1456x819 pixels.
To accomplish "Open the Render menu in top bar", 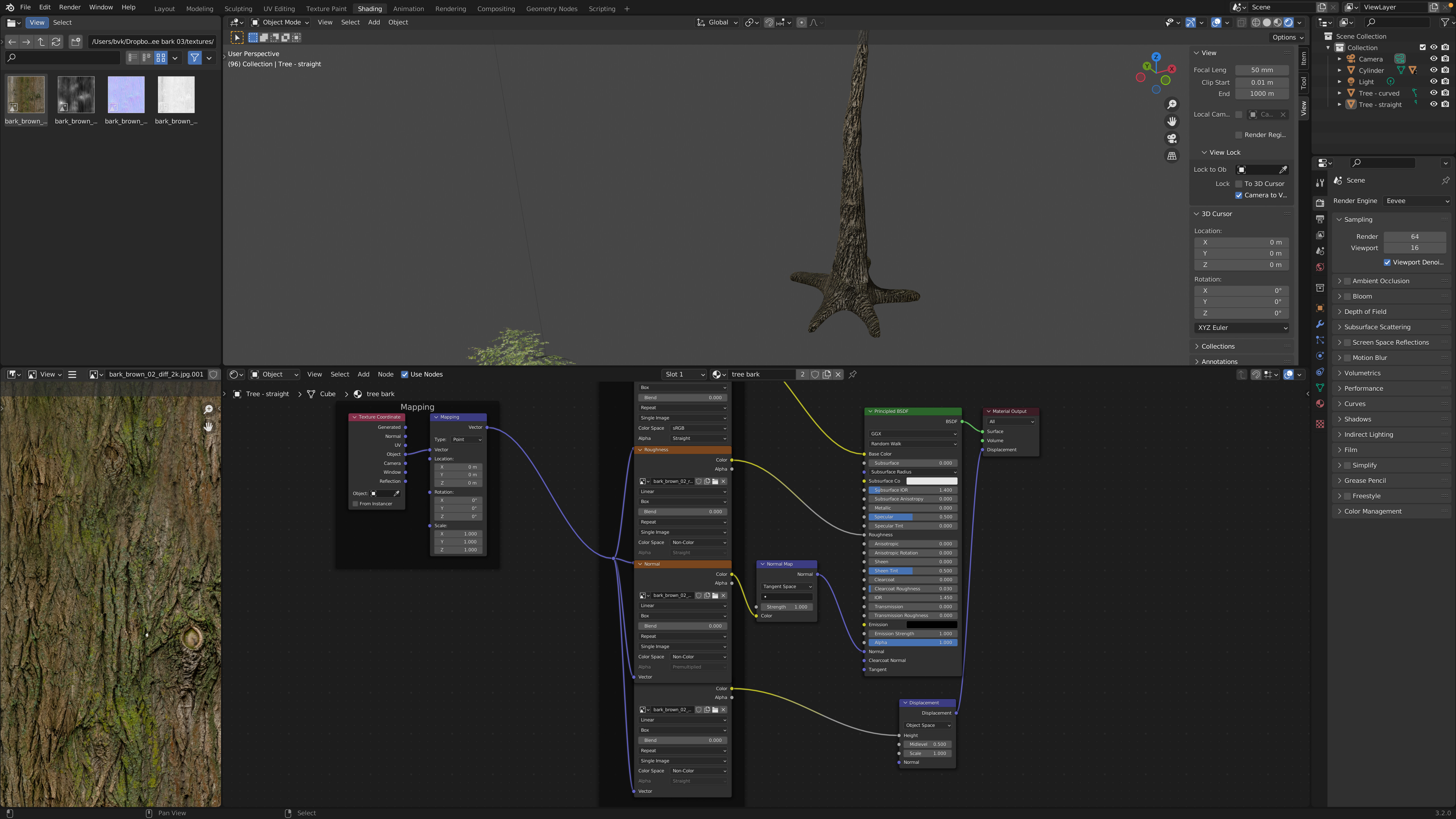I will pos(69,7).
